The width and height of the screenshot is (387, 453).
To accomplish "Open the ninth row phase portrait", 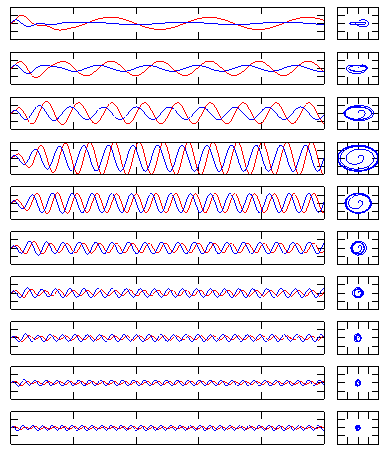I will tap(358, 383).
